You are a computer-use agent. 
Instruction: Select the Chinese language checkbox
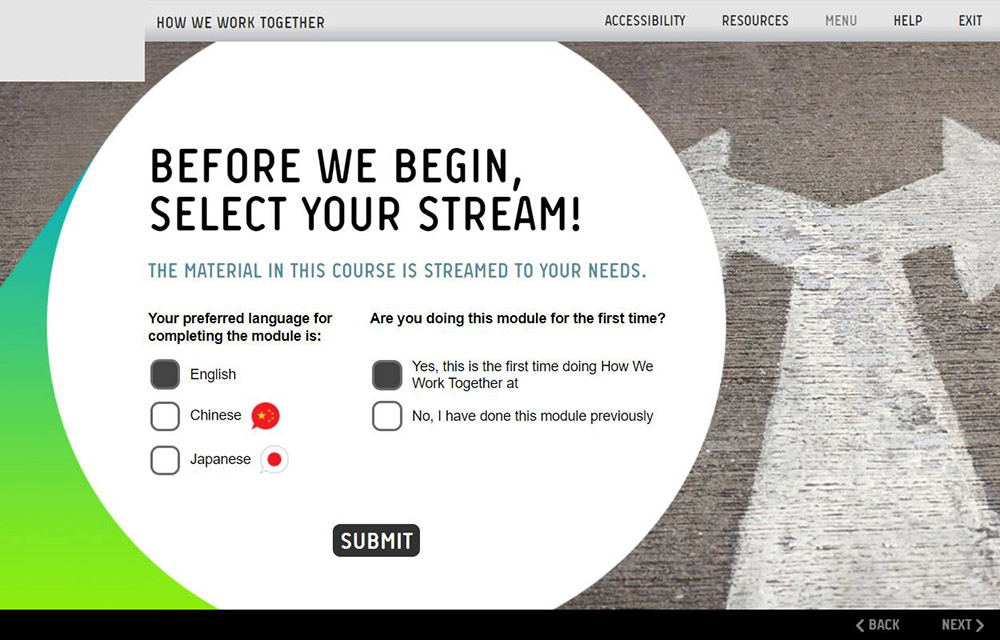(x=165, y=416)
